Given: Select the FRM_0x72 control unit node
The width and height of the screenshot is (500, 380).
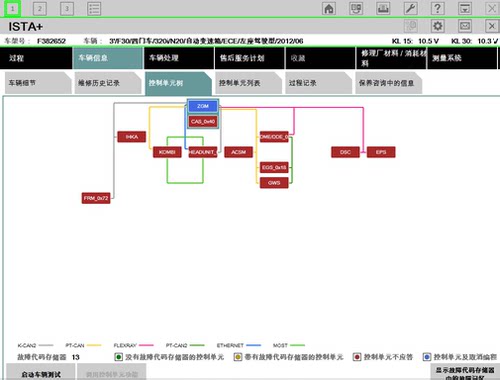Looking at the screenshot, I should click(96, 198).
